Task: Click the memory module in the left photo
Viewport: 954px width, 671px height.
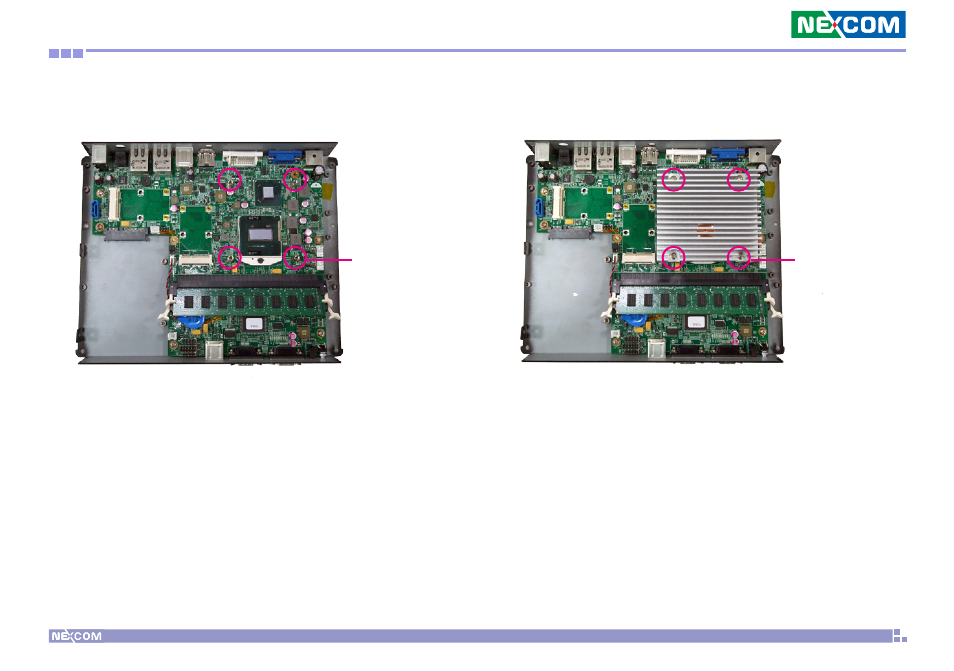Action: point(248,300)
